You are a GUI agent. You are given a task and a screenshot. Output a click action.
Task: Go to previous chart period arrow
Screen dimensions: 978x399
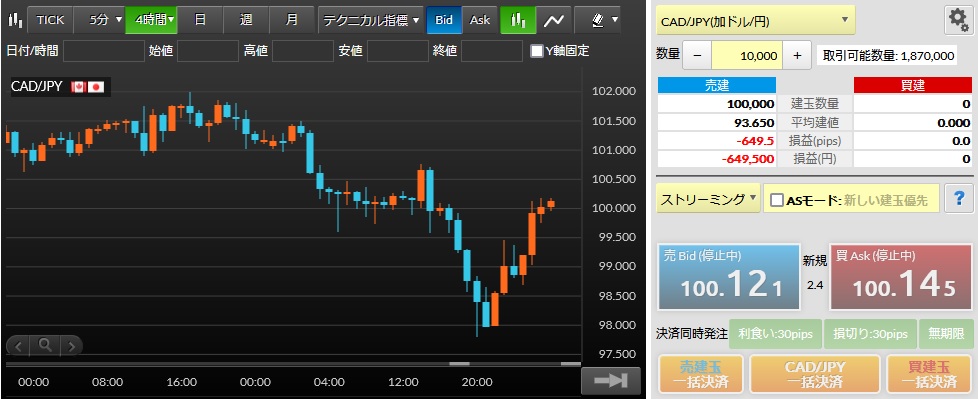point(19,345)
